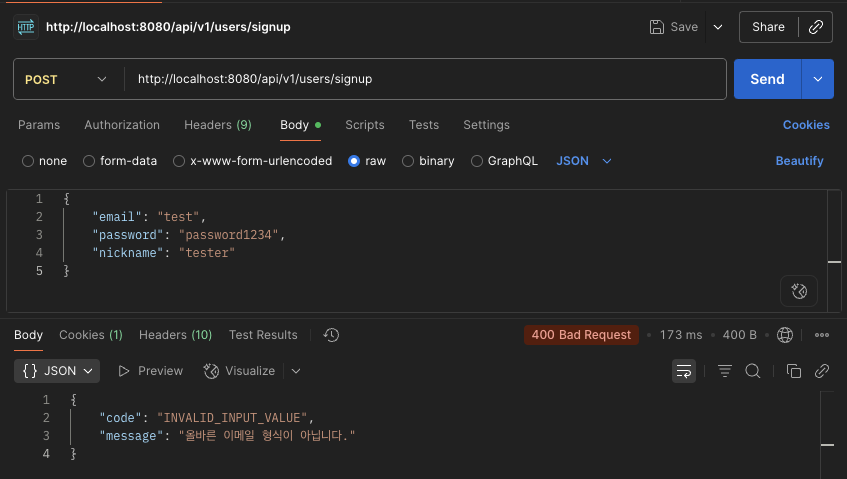Select the response Body tab
This screenshot has height=479, width=847.
[x=28, y=335]
